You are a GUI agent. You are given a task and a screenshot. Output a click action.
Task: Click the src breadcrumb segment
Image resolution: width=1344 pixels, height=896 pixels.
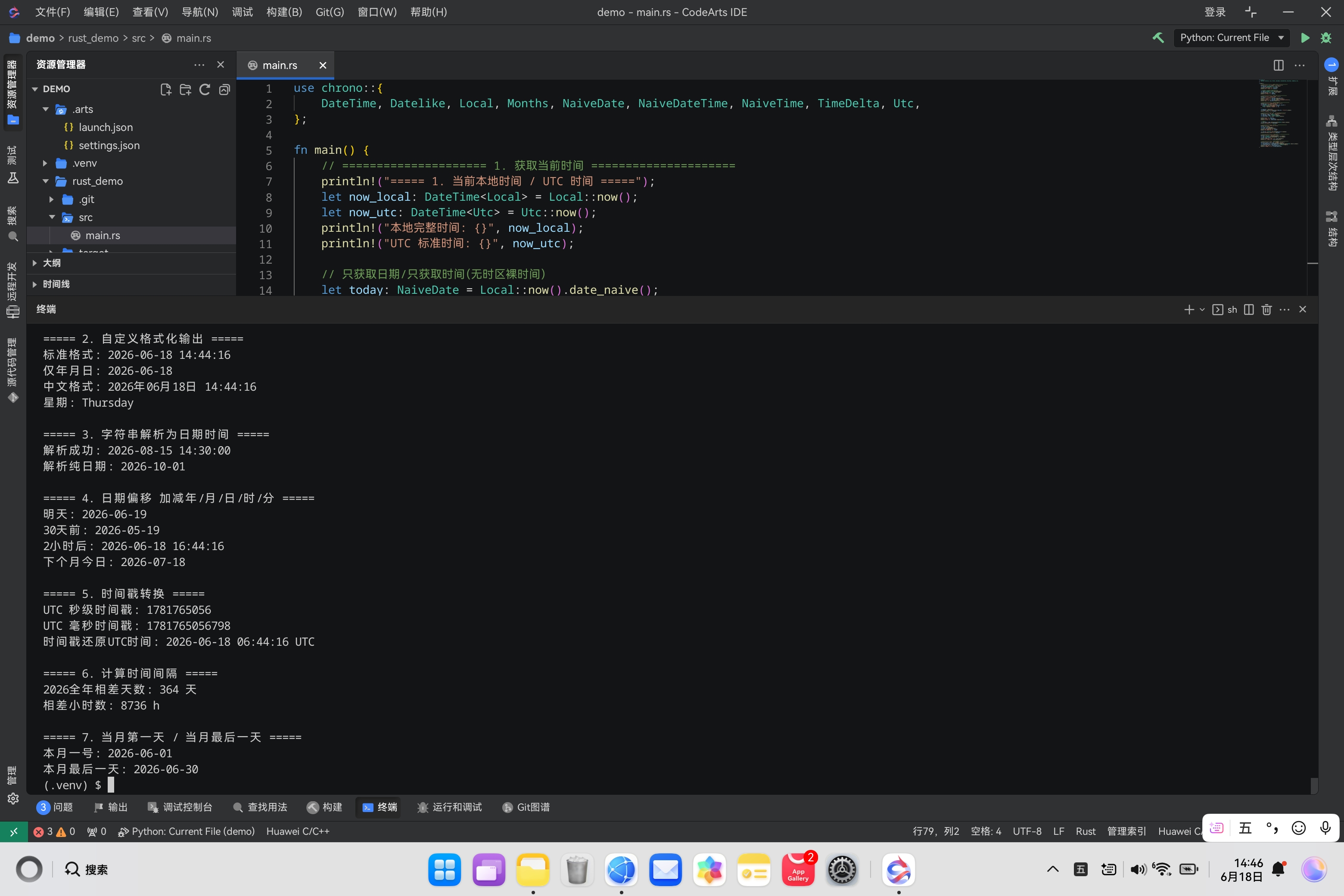(138, 38)
